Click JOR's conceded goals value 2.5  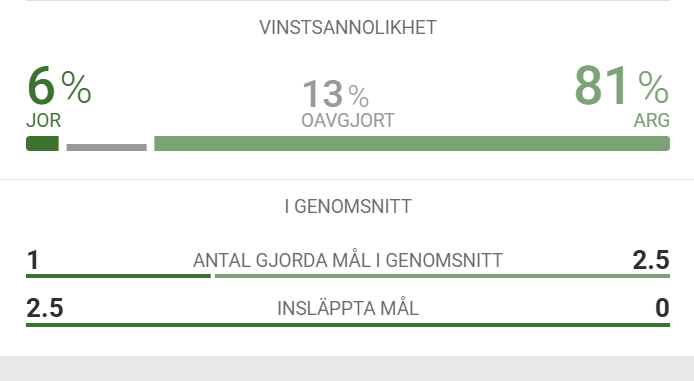(x=45, y=308)
